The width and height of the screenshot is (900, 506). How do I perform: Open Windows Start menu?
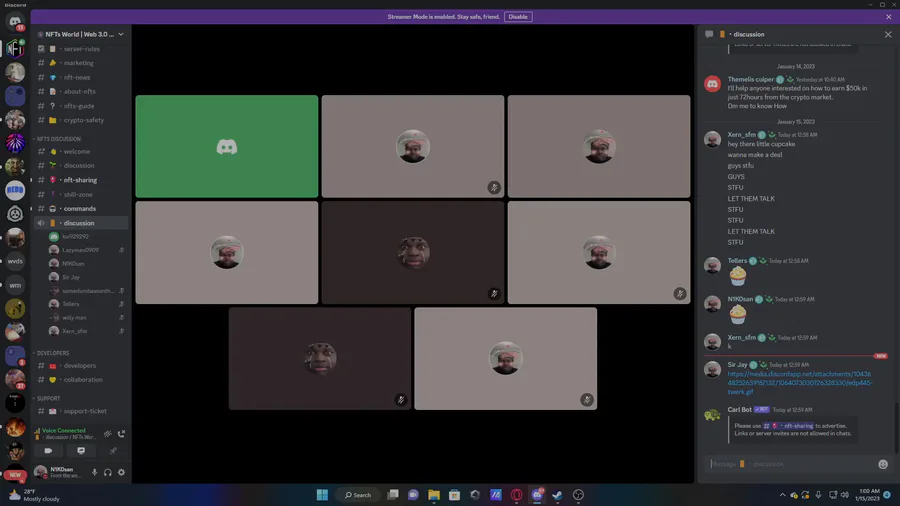point(323,495)
